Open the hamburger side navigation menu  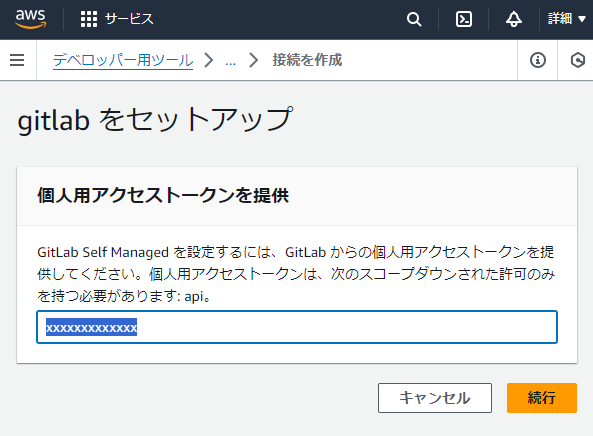pos(17,60)
